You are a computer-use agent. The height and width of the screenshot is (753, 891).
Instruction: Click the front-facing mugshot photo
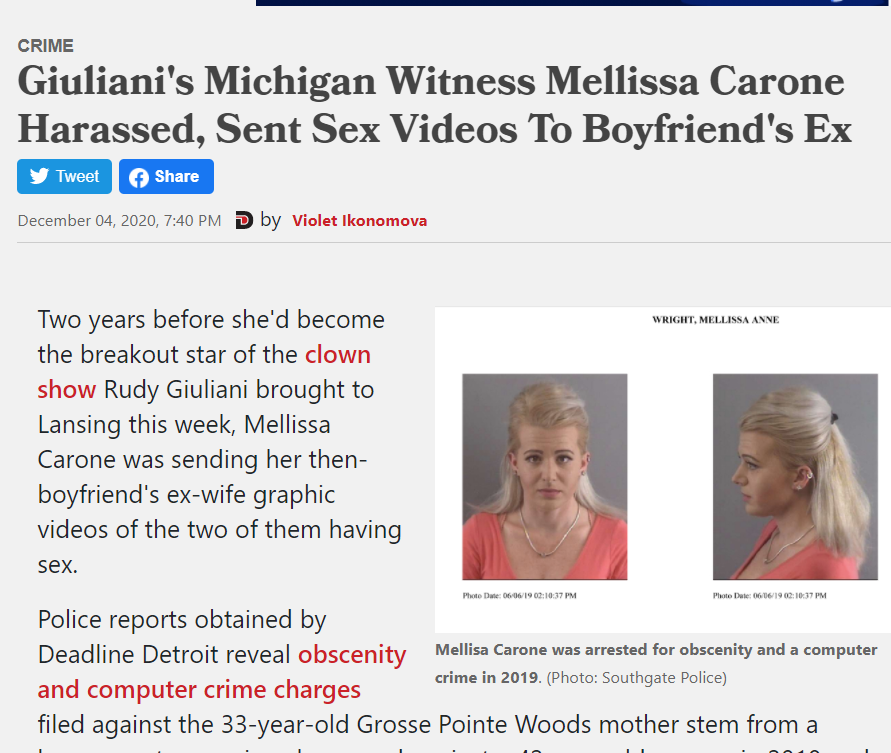[544, 477]
